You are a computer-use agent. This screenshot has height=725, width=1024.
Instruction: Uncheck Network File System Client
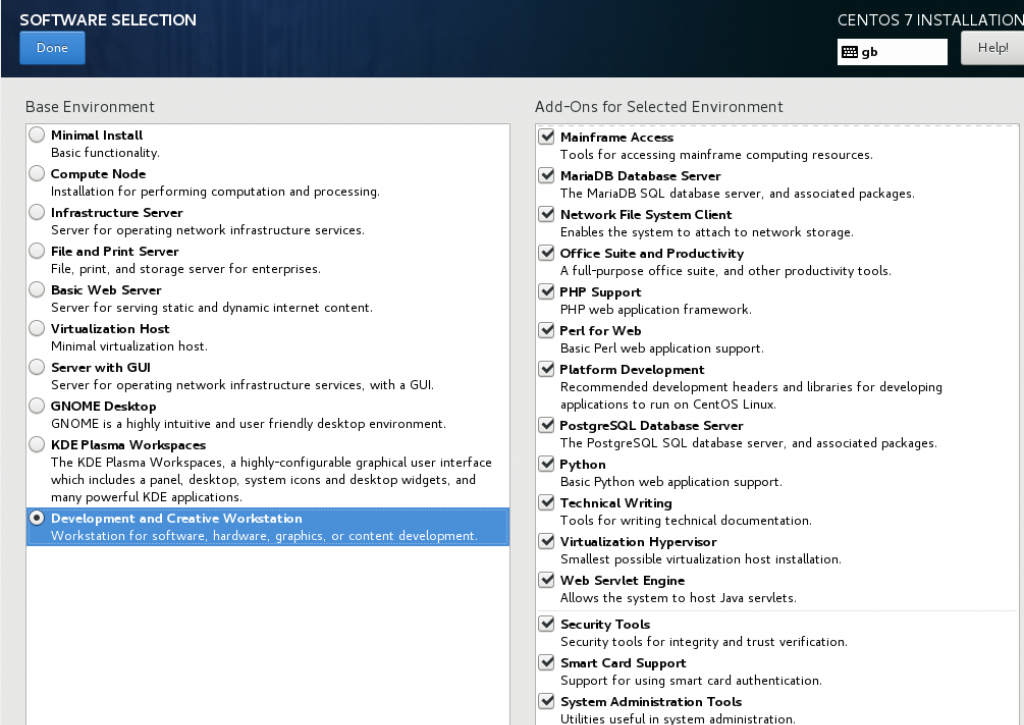point(547,214)
